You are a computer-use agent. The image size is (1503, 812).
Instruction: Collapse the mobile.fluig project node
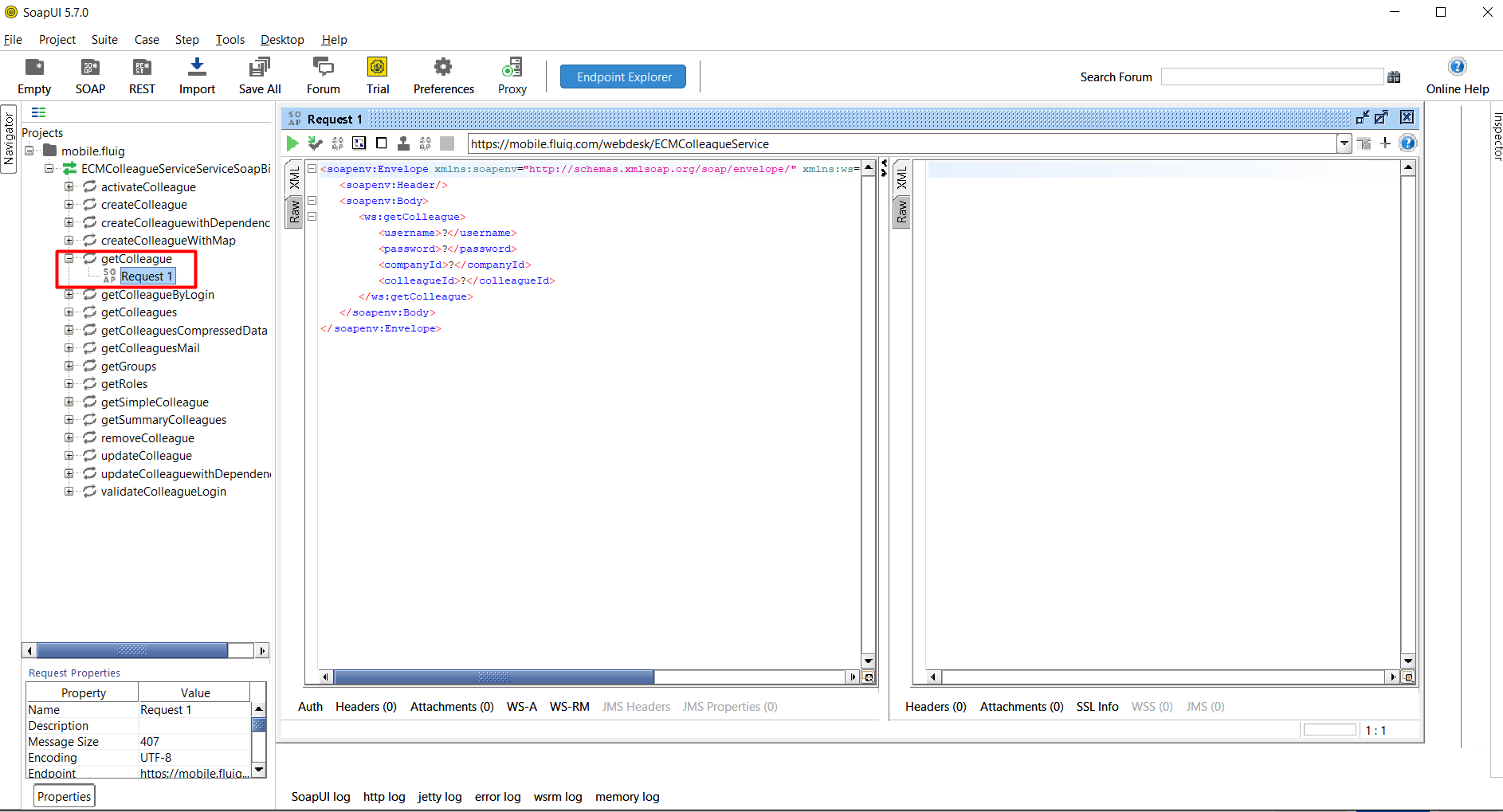29,151
